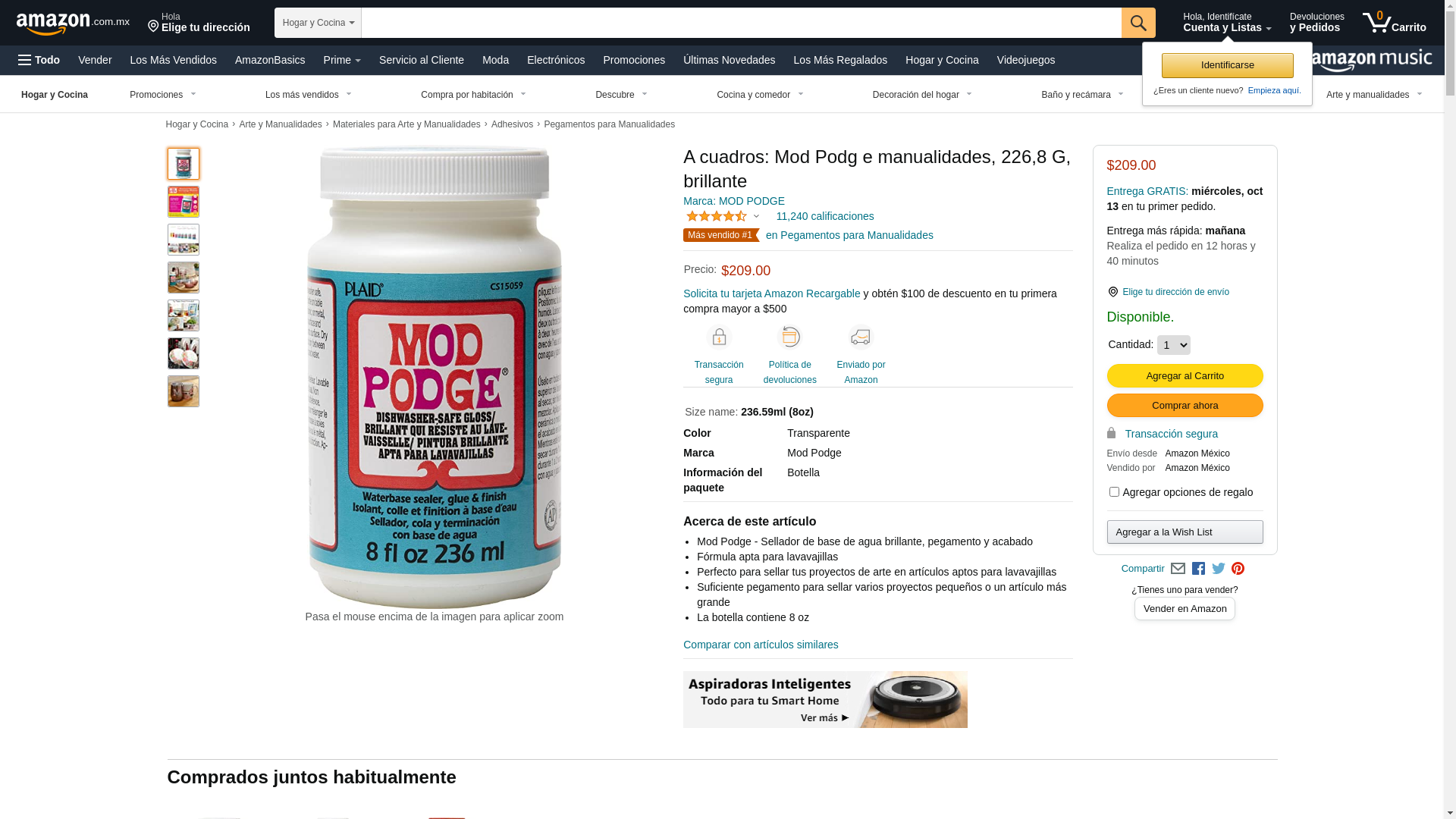Image resolution: width=1456 pixels, height=819 pixels.
Task: Share product via Twitter icon
Action: click(1218, 569)
